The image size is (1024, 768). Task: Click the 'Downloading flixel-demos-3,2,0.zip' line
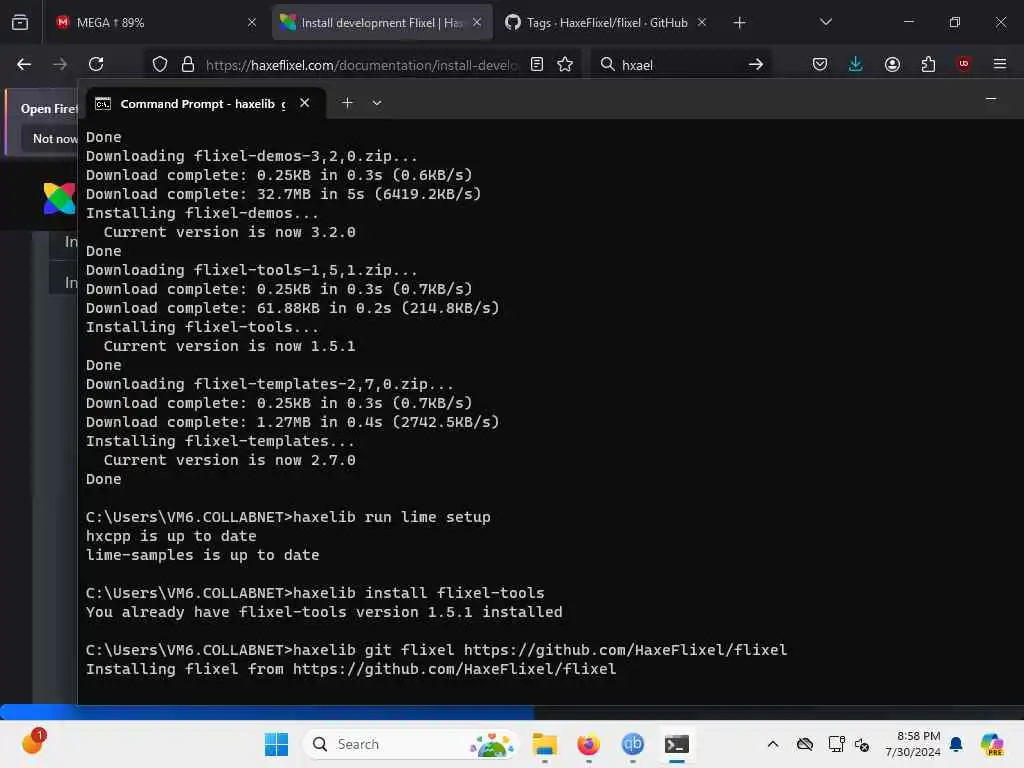(251, 156)
